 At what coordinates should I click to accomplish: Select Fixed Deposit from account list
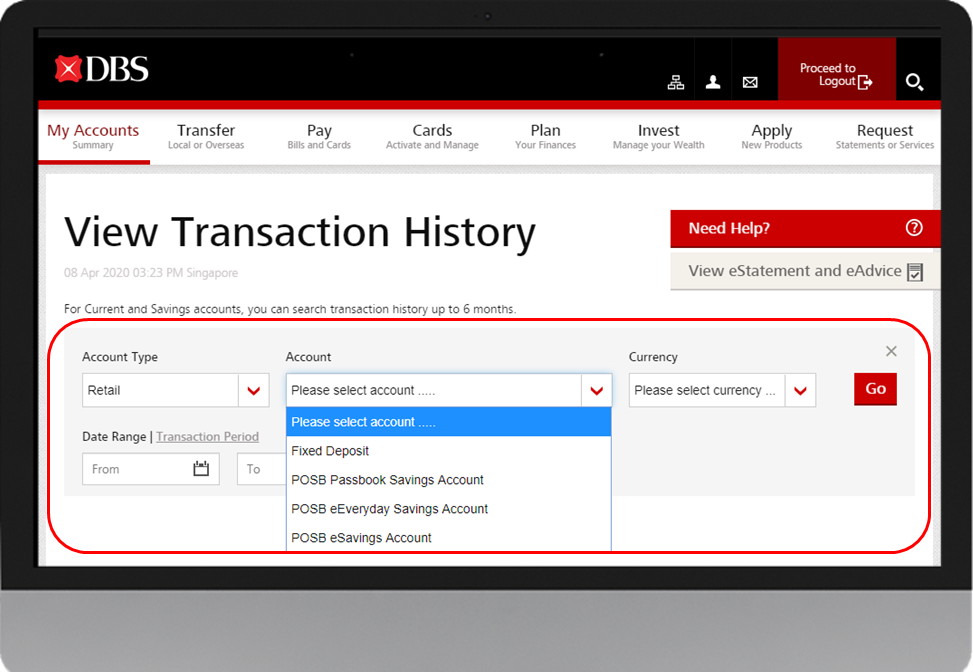point(330,451)
